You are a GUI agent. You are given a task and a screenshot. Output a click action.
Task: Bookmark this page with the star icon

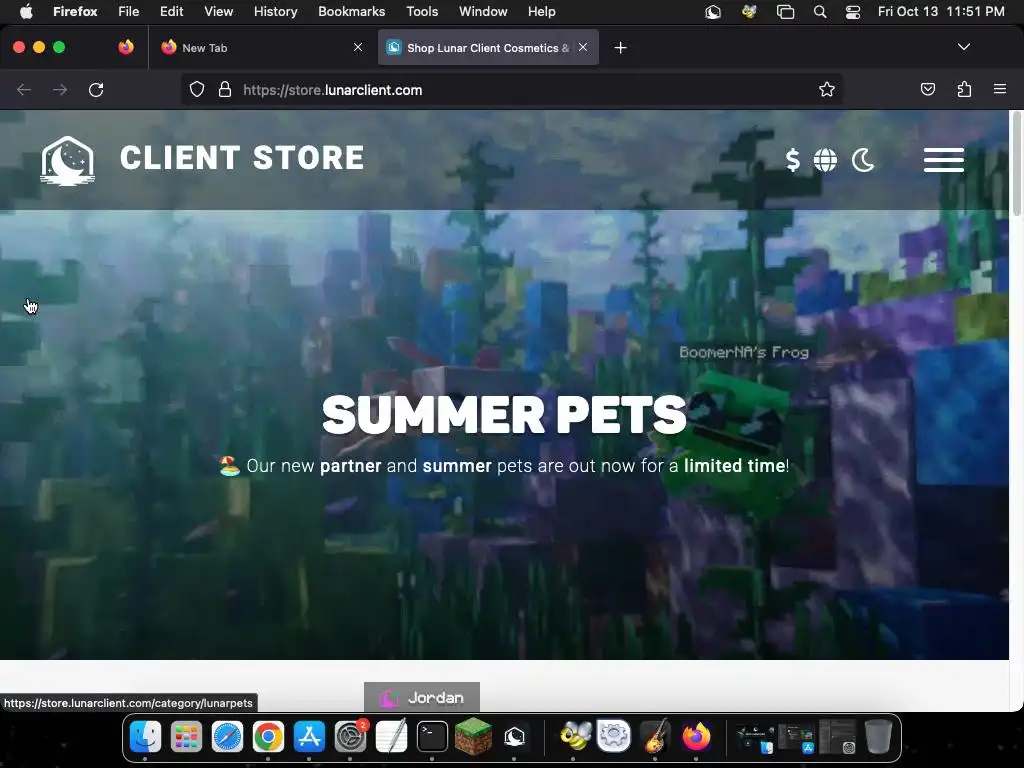(x=827, y=89)
